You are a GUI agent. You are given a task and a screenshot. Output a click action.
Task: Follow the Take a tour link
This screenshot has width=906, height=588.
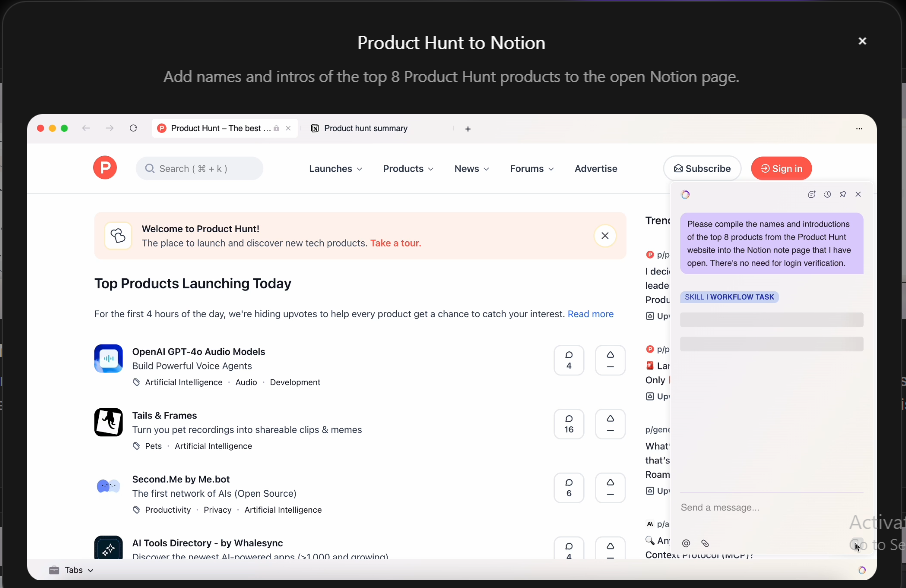395,242
